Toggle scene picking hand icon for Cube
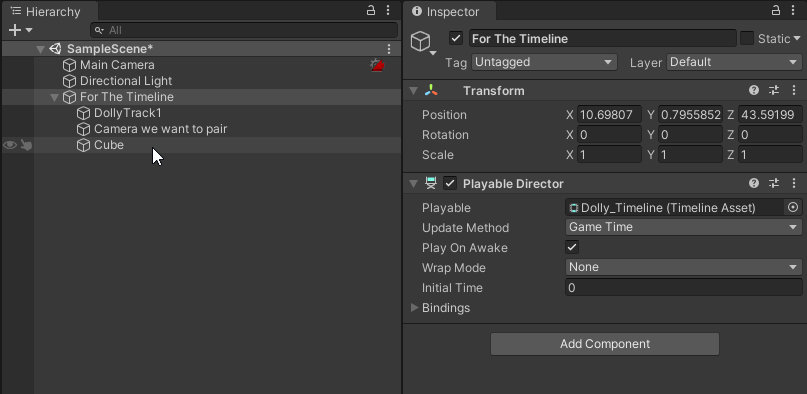The image size is (807, 394). pyautogui.click(x=26, y=146)
